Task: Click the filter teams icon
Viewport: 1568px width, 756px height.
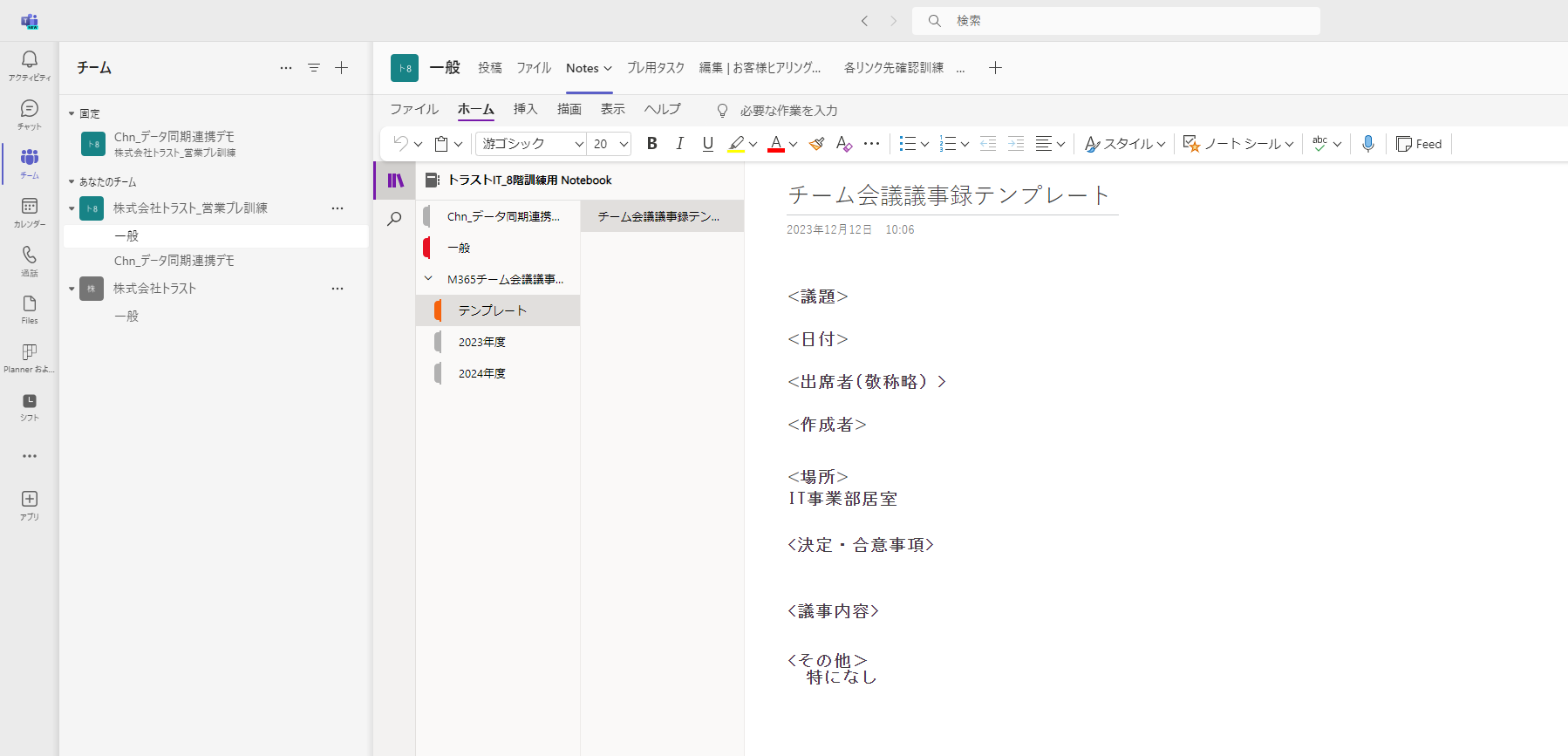Action: 314,68
